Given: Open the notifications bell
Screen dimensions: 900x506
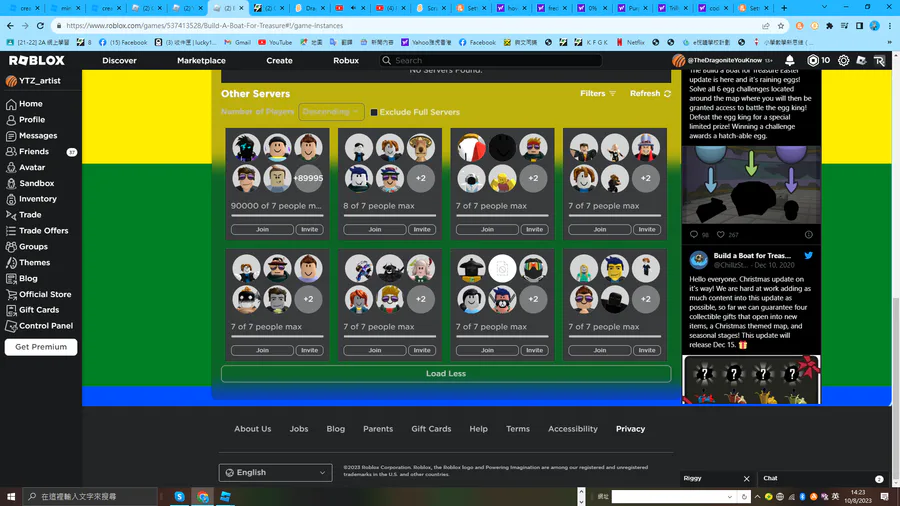Looking at the screenshot, I should [790, 60].
